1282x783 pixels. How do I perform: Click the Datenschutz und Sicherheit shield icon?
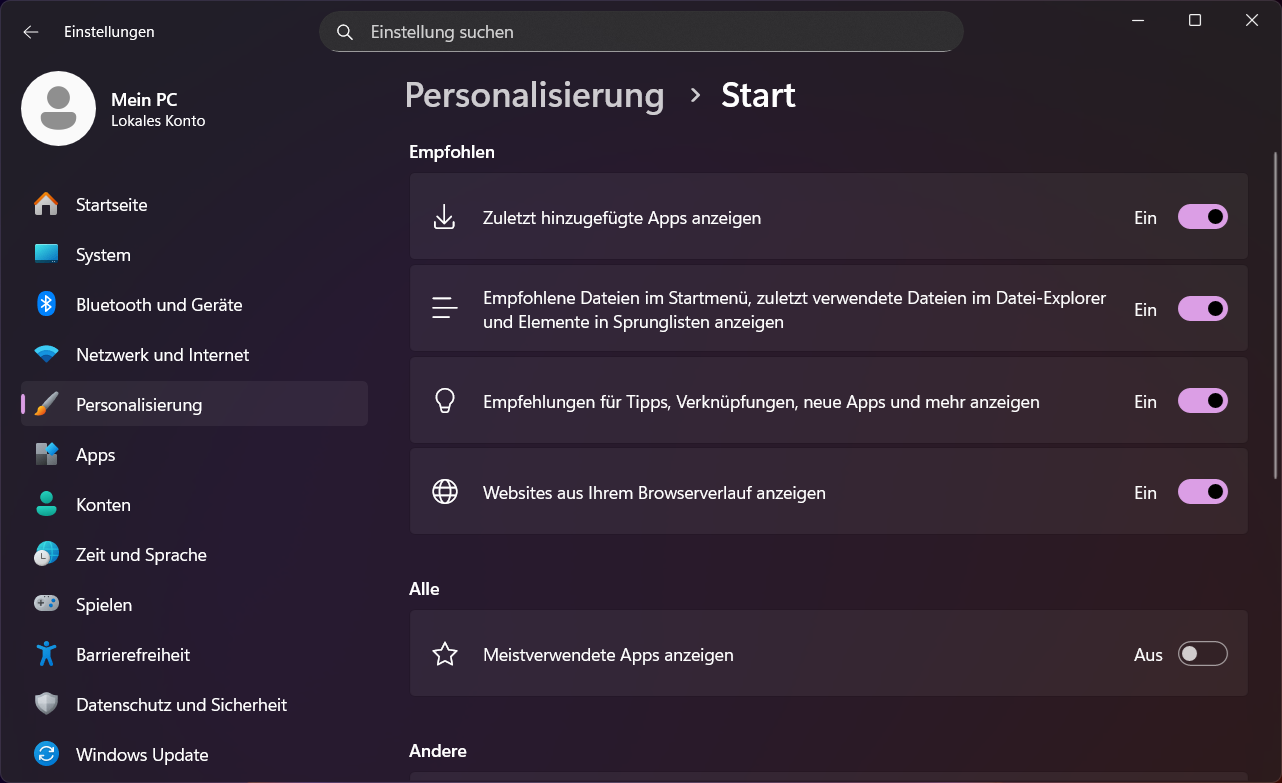(46, 705)
